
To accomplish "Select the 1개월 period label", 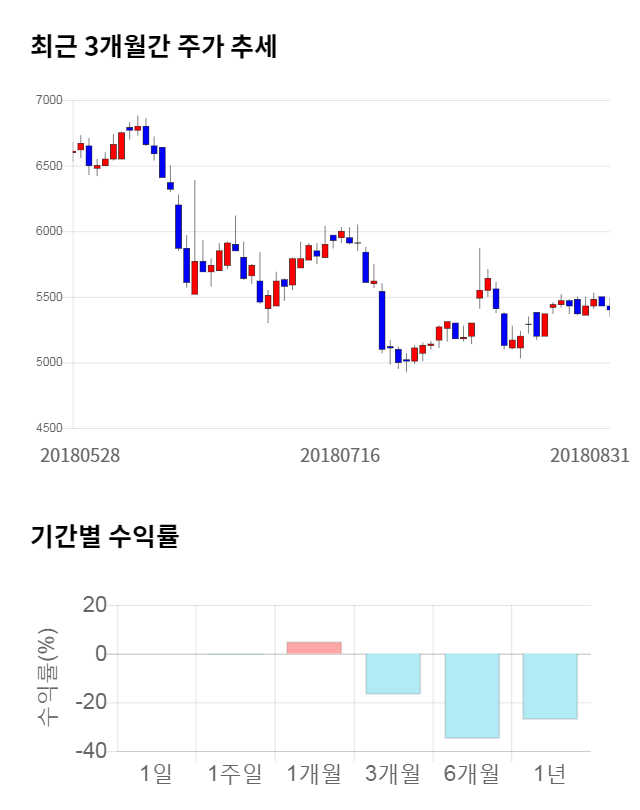I will (314, 773).
